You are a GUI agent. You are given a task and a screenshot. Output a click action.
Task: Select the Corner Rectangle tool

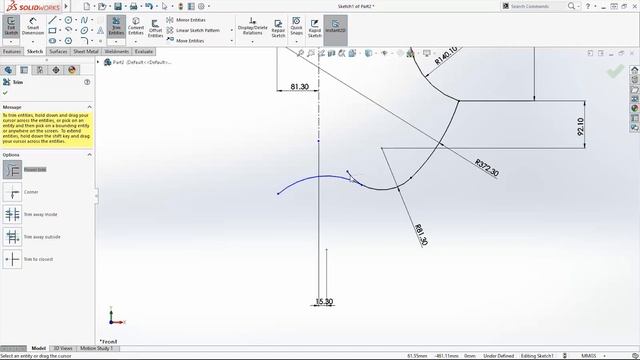click(x=52, y=31)
